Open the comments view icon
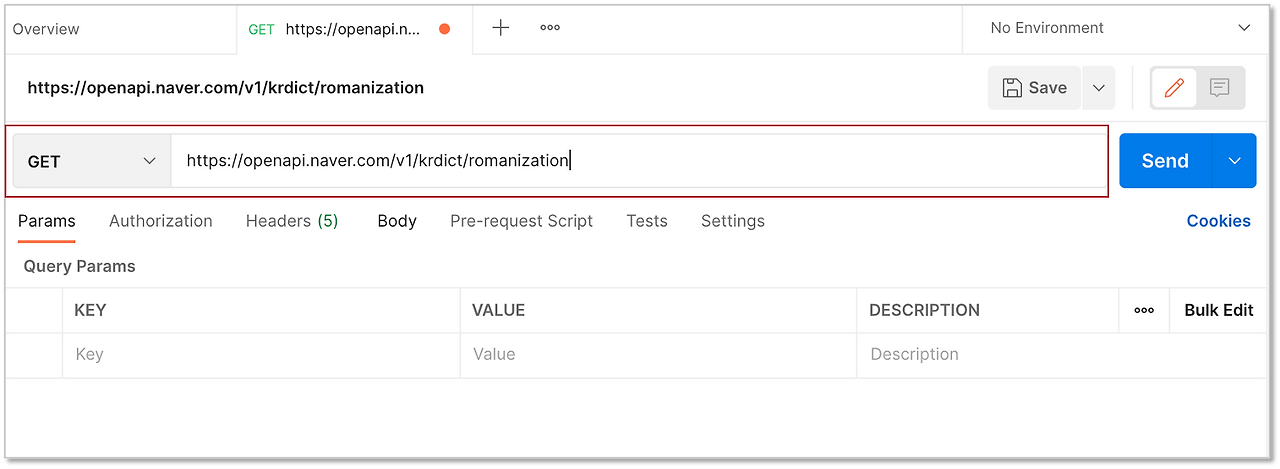The height and width of the screenshot is (469, 1280). [x=1219, y=88]
